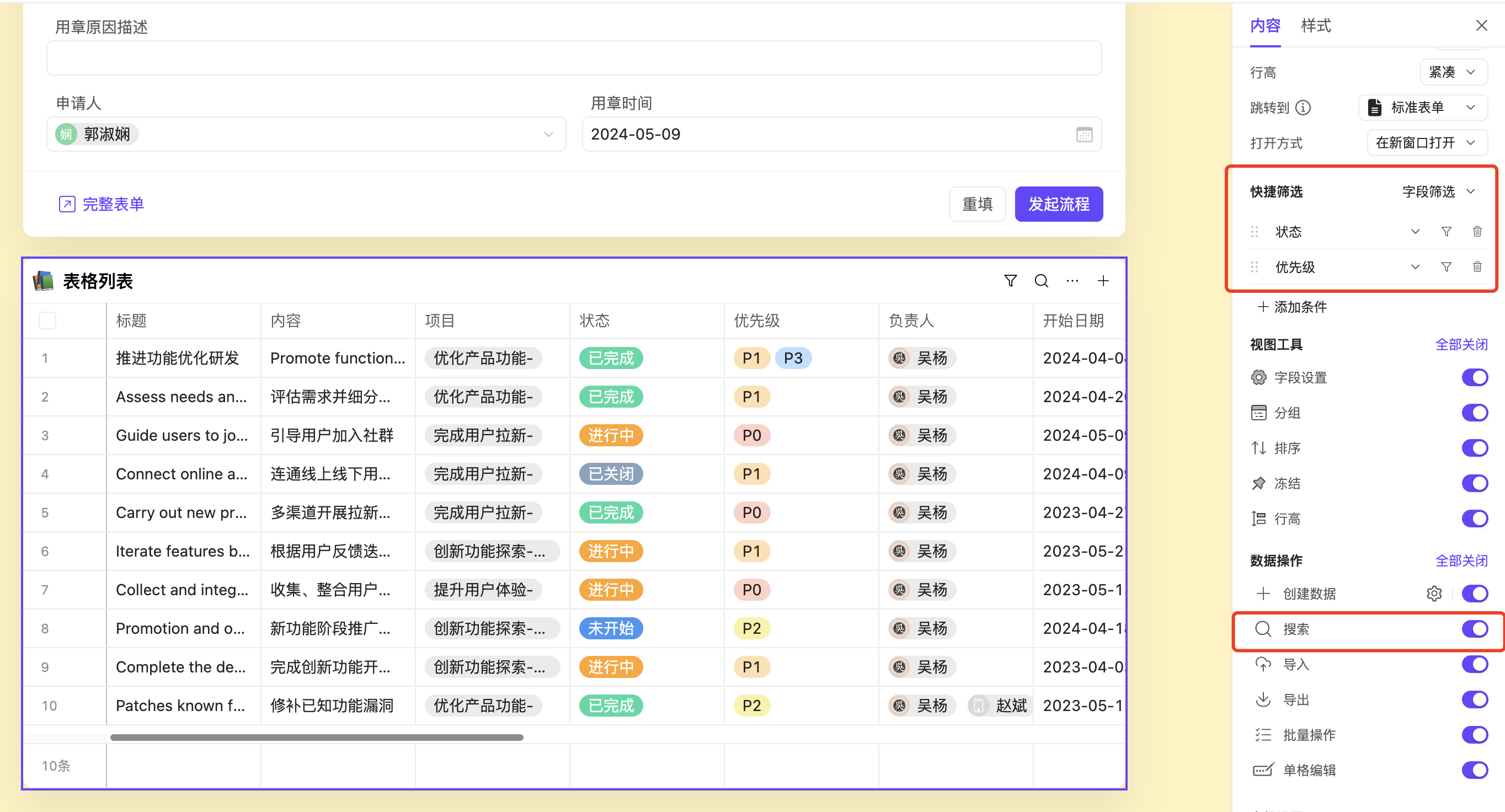Click the 导出 download icon
Image resolution: width=1505 pixels, height=812 pixels.
pos(1263,699)
